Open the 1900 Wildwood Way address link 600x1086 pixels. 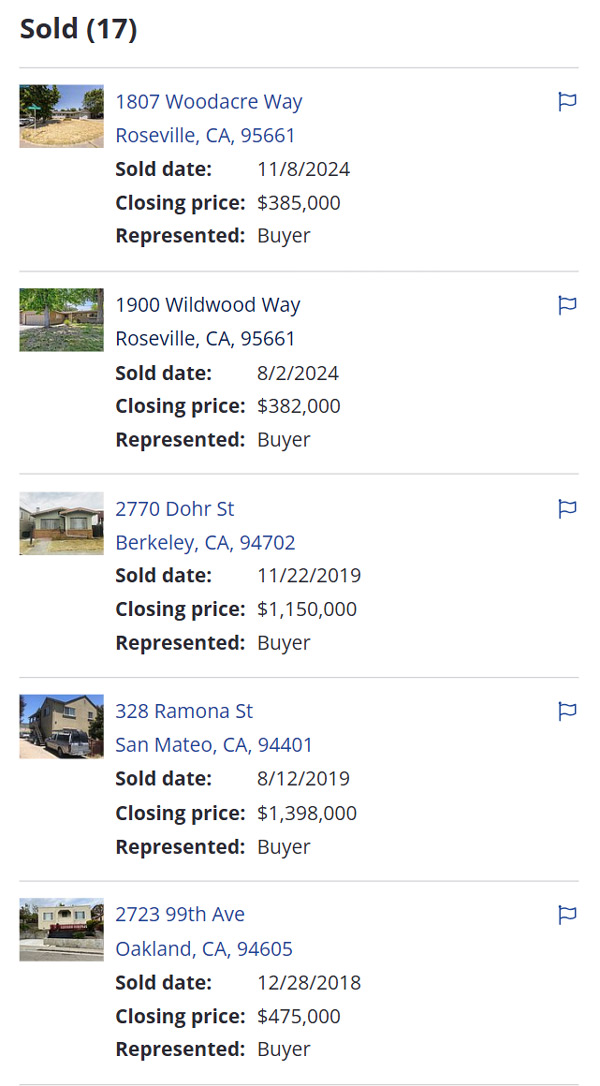pos(208,305)
